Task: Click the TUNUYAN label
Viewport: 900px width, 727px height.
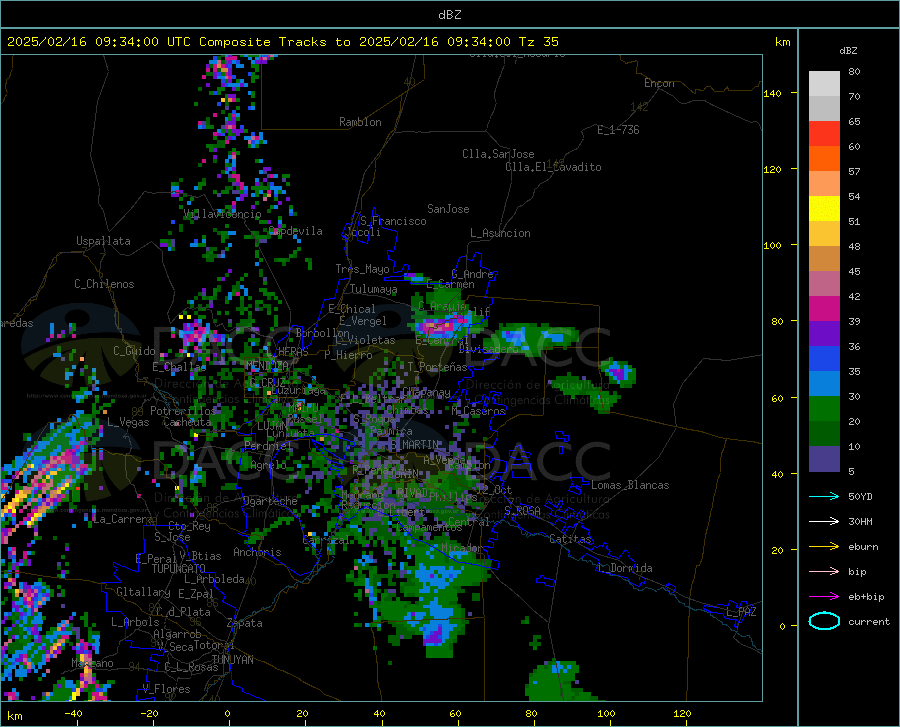Action: click(232, 660)
